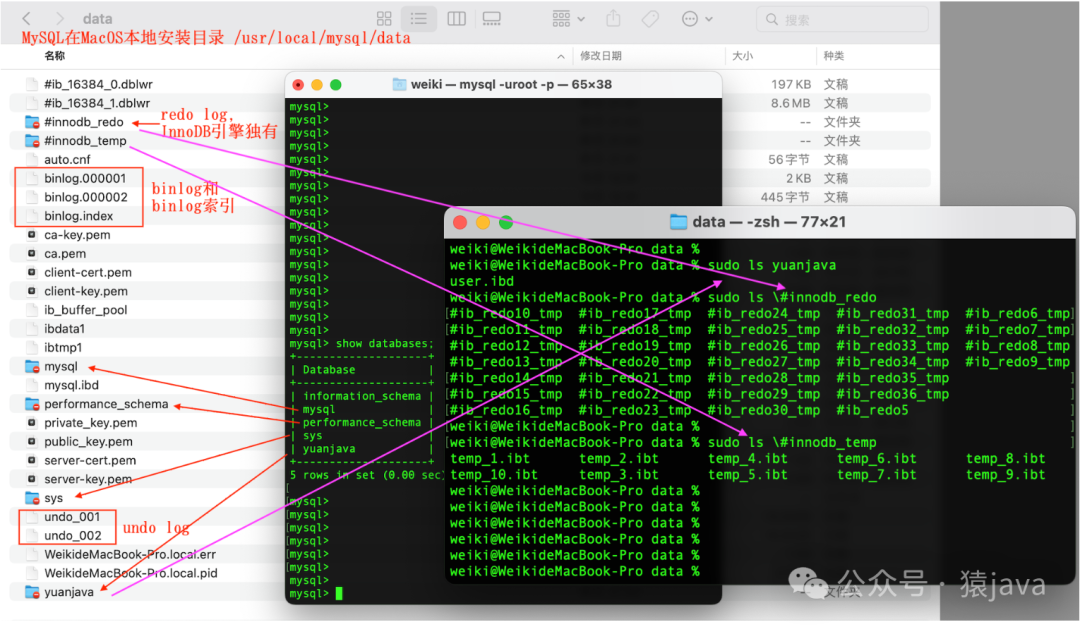
Task: Click the Share icon in Finder toolbar
Action: (x=613, y=19)
